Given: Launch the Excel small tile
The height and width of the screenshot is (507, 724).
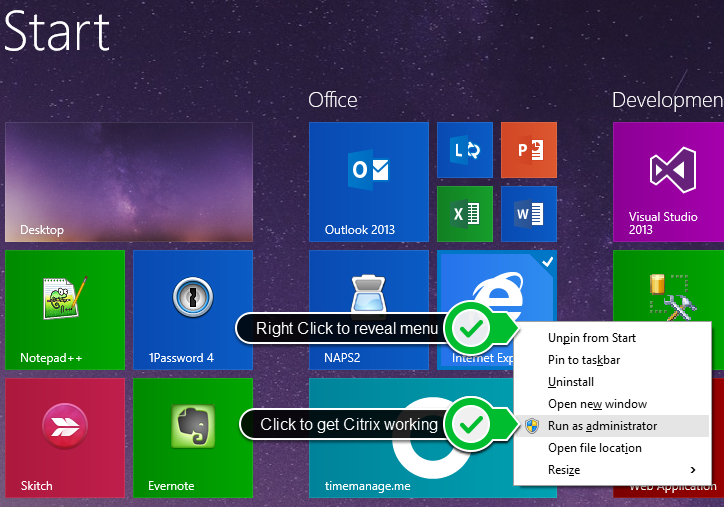Looking at the screenshot, I should coord(465,214).
